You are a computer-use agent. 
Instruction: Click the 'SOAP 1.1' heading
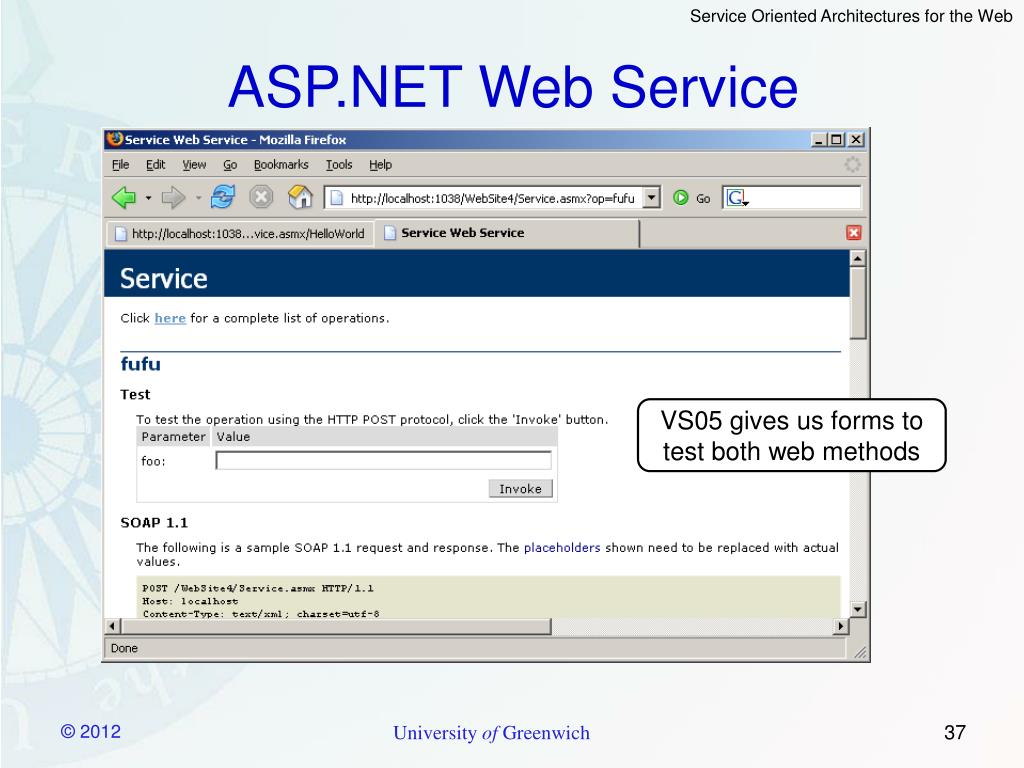[154, 522]
